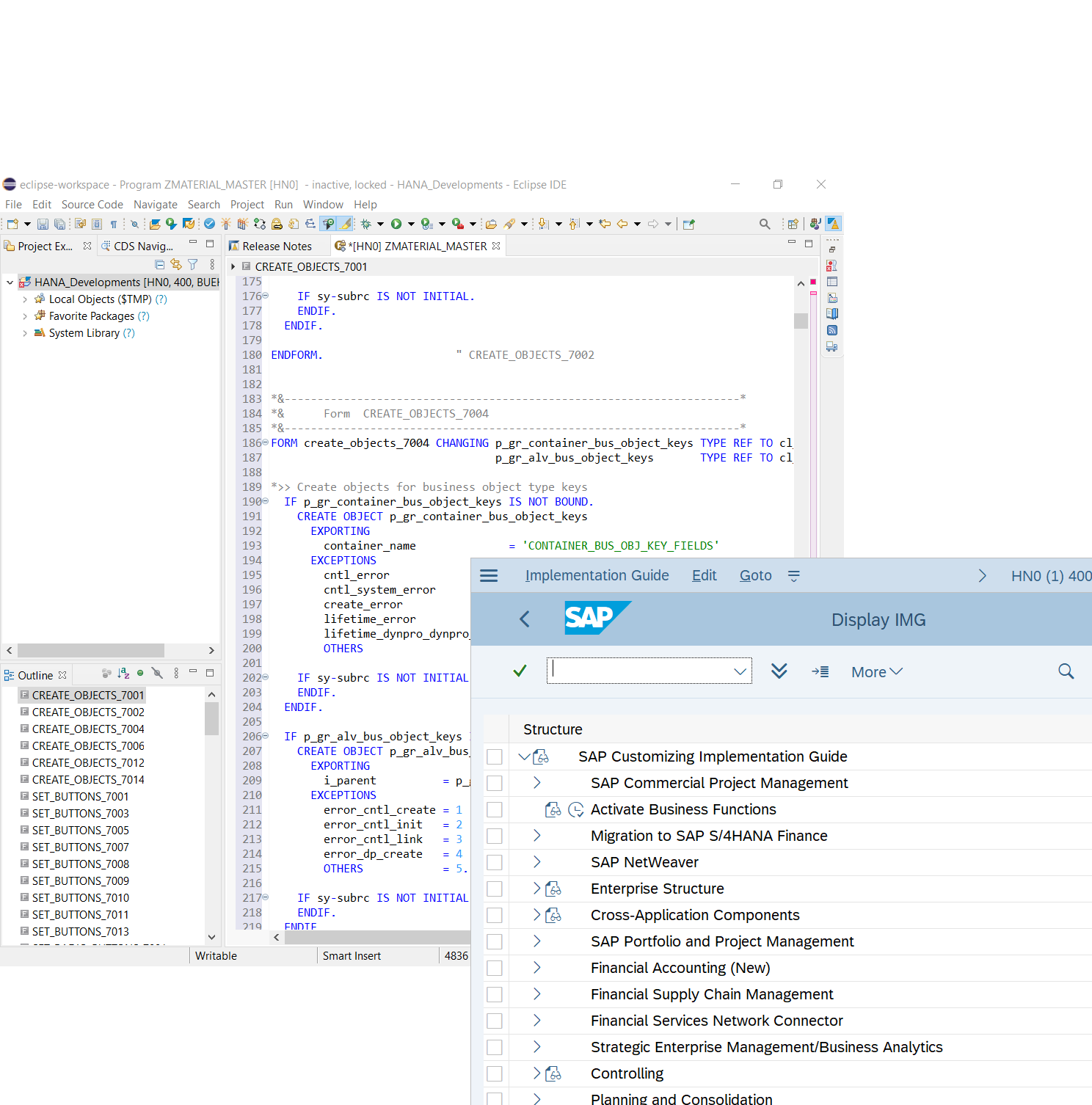Click the Open Perspective icon
Screen dimensions: 1092x1105
click(x=793, y=224)
